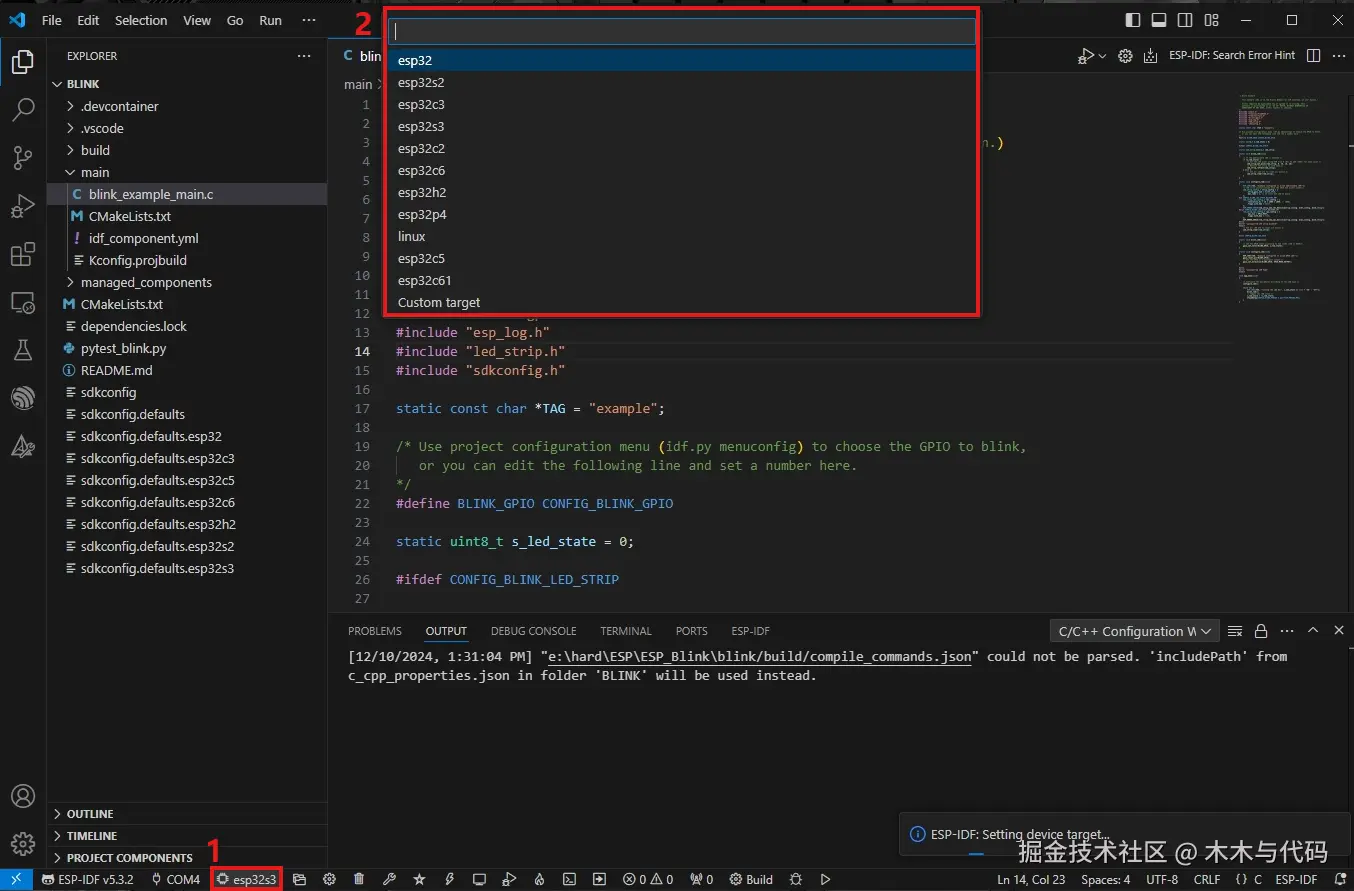
Task: Open the Source Control view in activity bar
Action: point(22,158)
